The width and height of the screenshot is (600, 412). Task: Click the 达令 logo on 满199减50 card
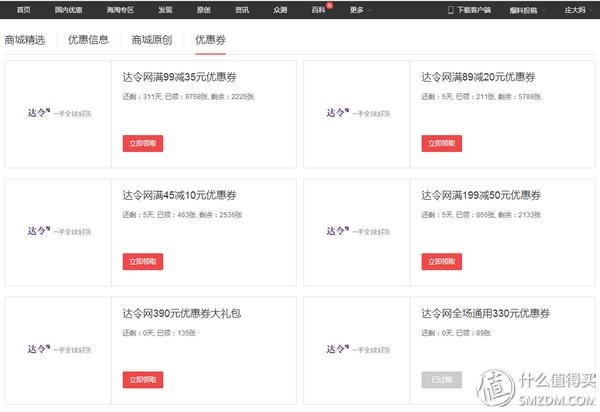pos(358,231)
